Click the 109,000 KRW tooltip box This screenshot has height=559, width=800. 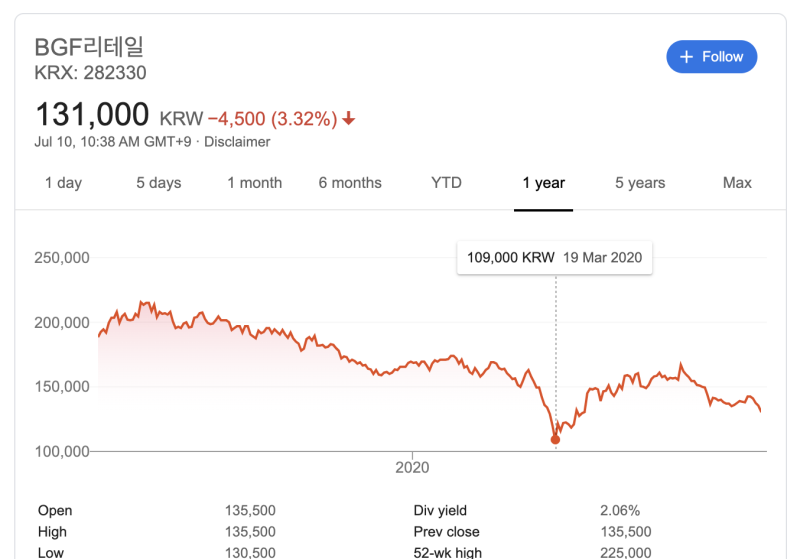click(555, 258)
